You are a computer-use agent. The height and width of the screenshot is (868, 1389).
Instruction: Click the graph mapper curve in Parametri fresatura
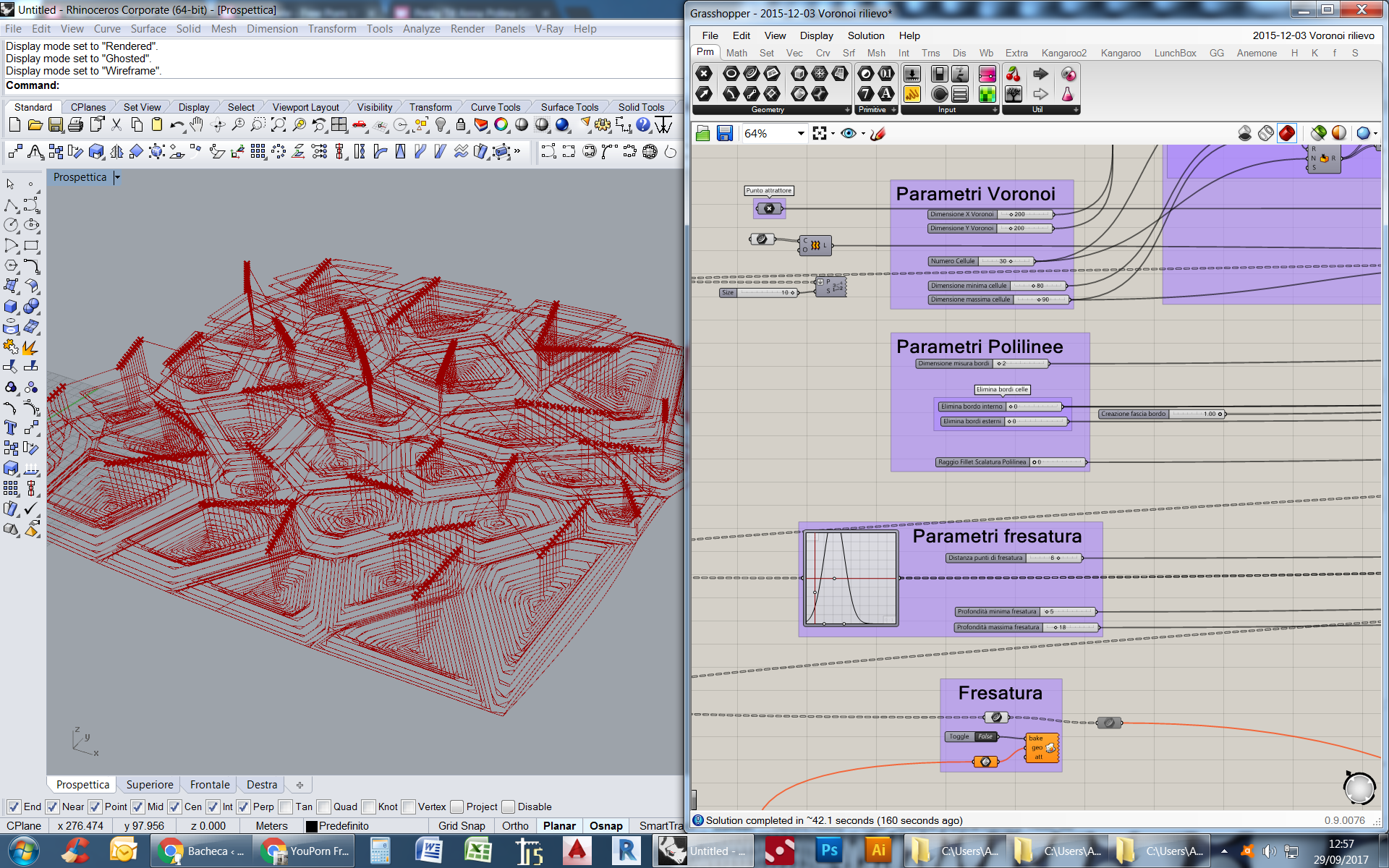[851, 579]
